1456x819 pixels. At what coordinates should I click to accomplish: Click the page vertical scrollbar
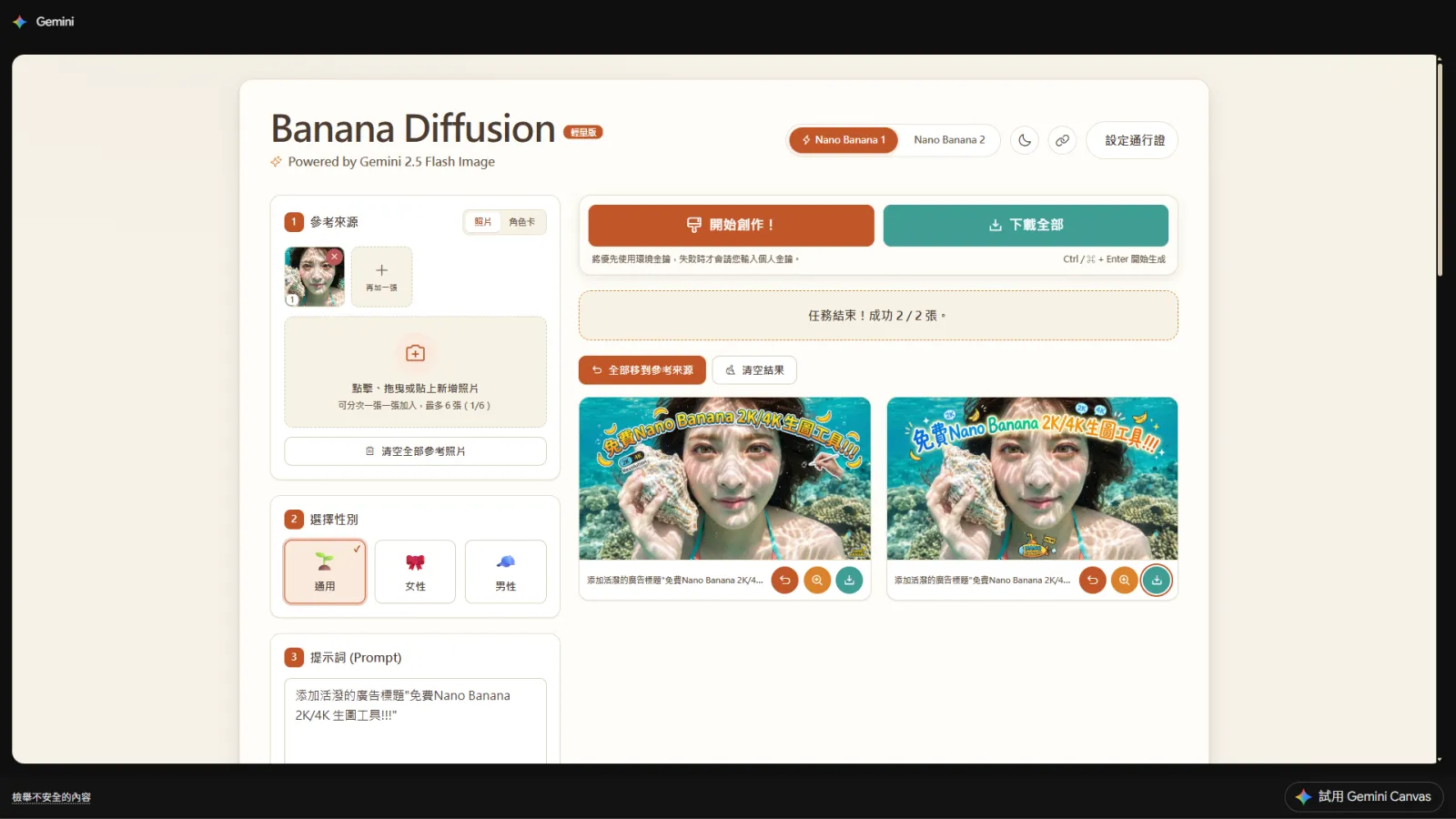point(1439,169)
